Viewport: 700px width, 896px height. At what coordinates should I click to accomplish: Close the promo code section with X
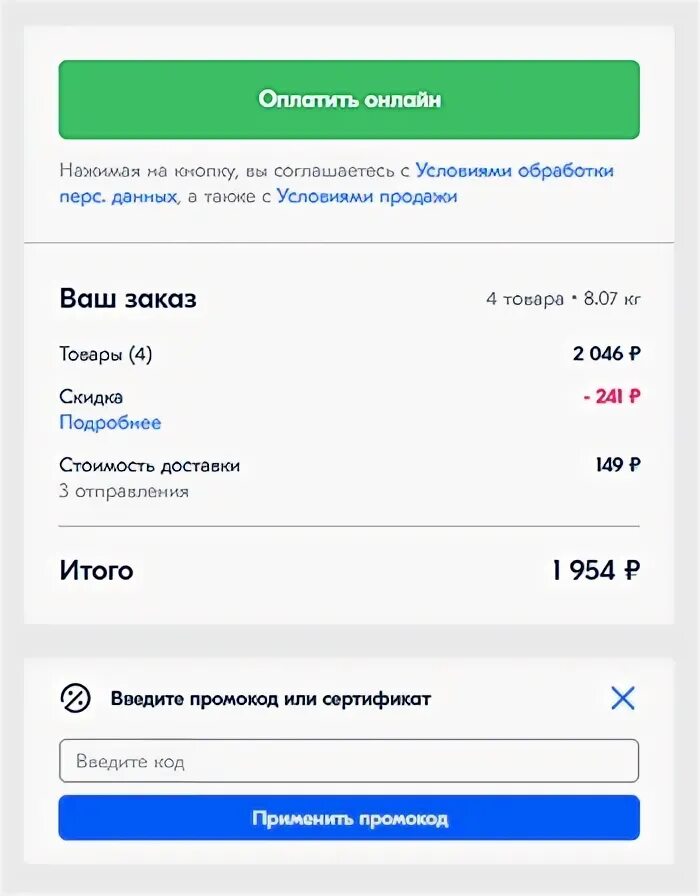click(622, 698)
